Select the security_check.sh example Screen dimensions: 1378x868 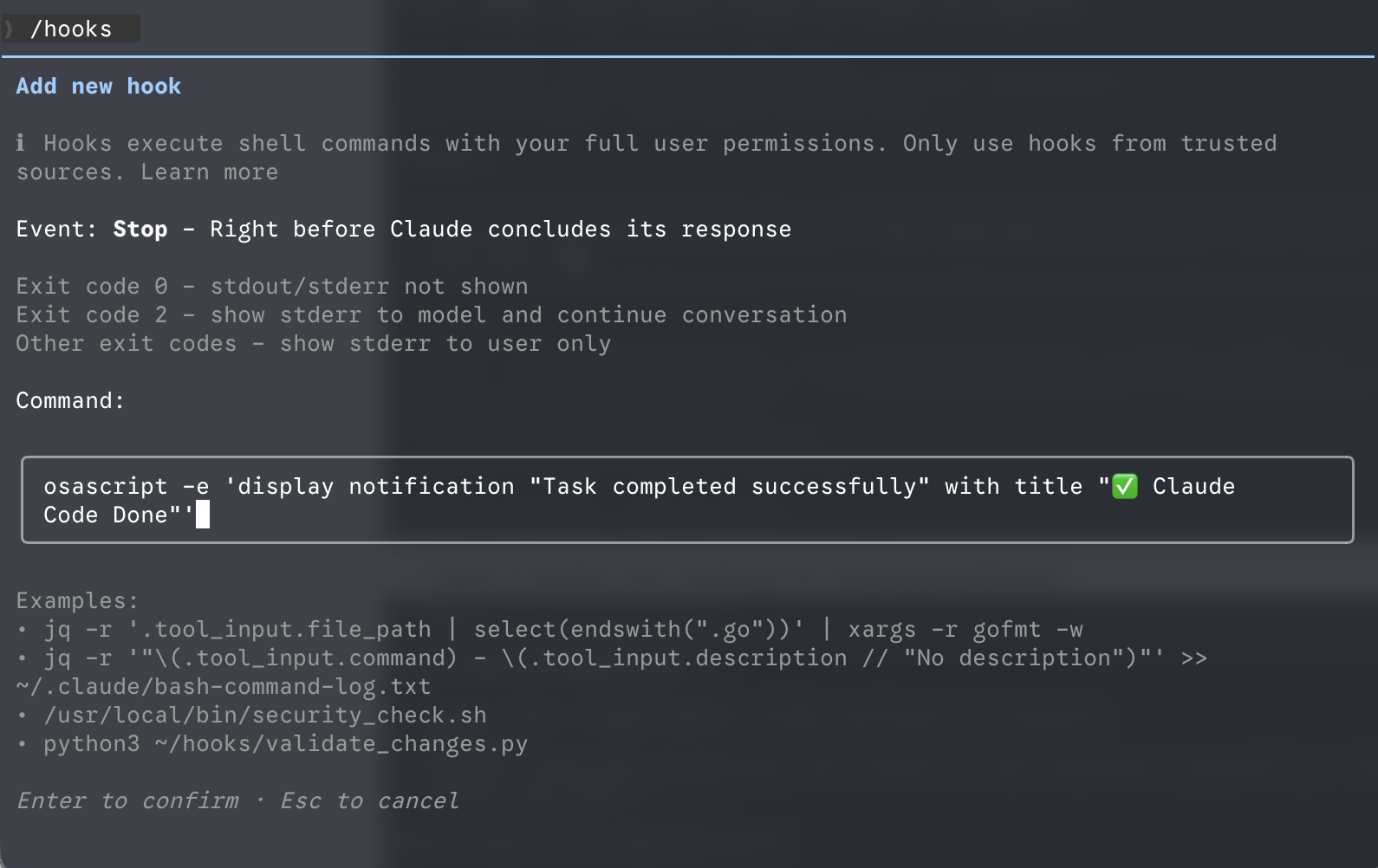click(x=264, y=716)
